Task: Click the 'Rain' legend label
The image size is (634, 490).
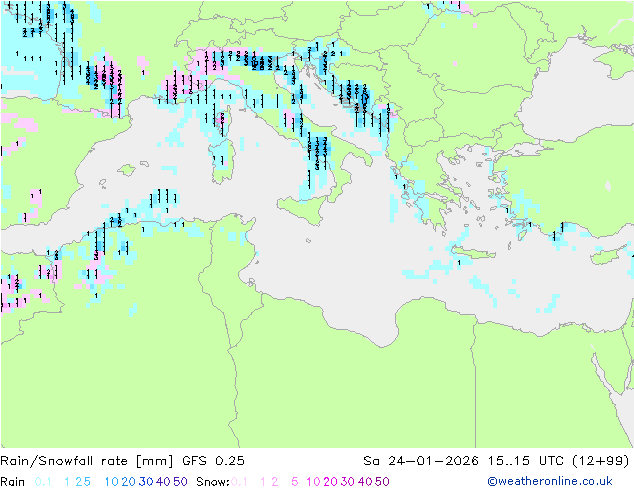Action: pos(13,482)
